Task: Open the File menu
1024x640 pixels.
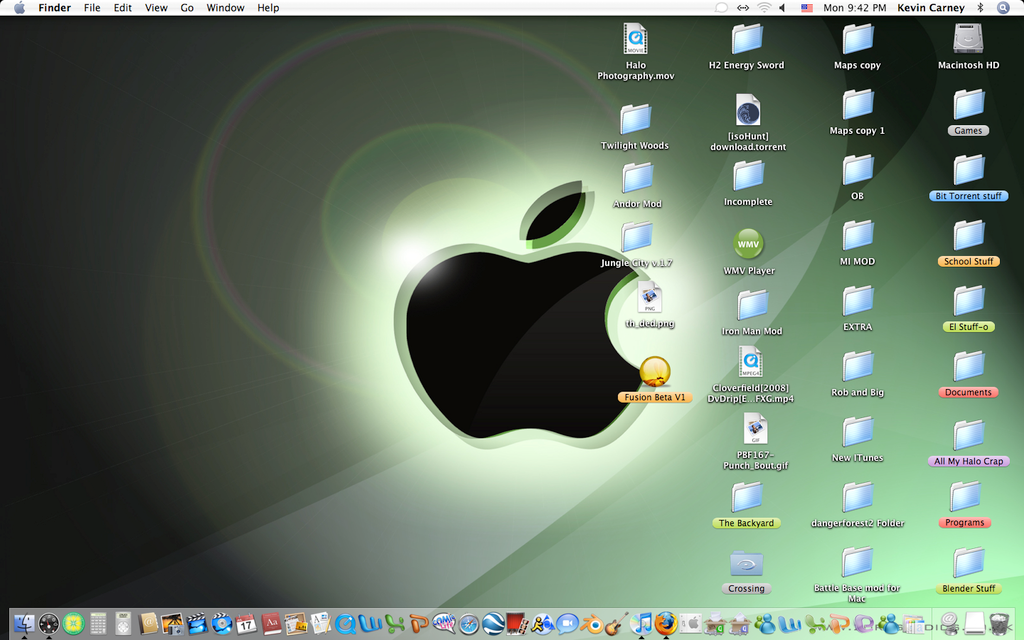Action: [92, 8]
